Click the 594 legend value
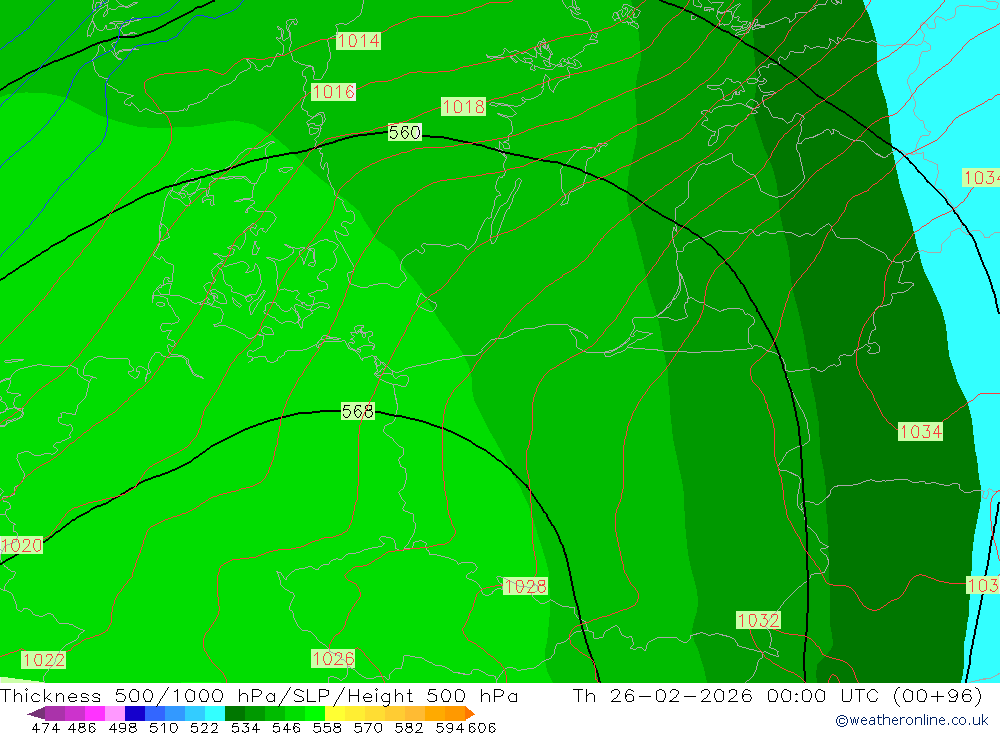This screenshot has height=733, width=1000. pyautogui.click(x=450, y=728)
